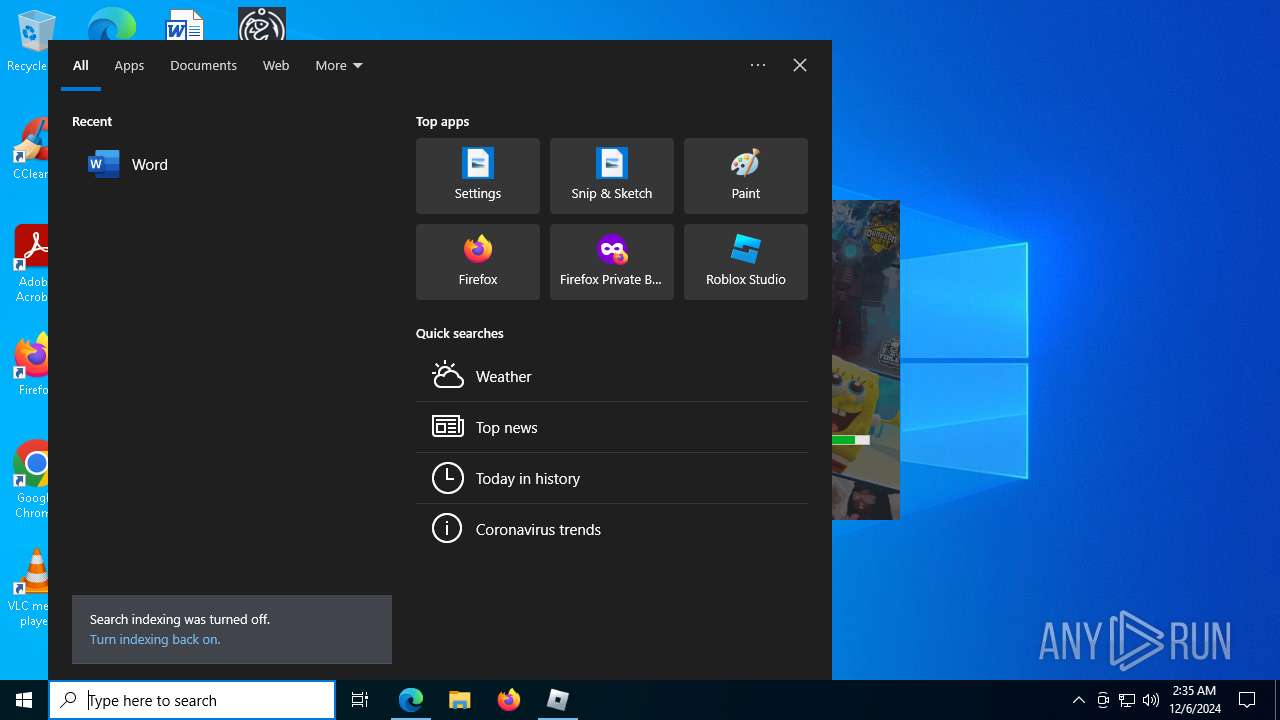Open Microsoft Edge from the taskbar
This screenshot has height=720, width=1280.
click(411, 700)
